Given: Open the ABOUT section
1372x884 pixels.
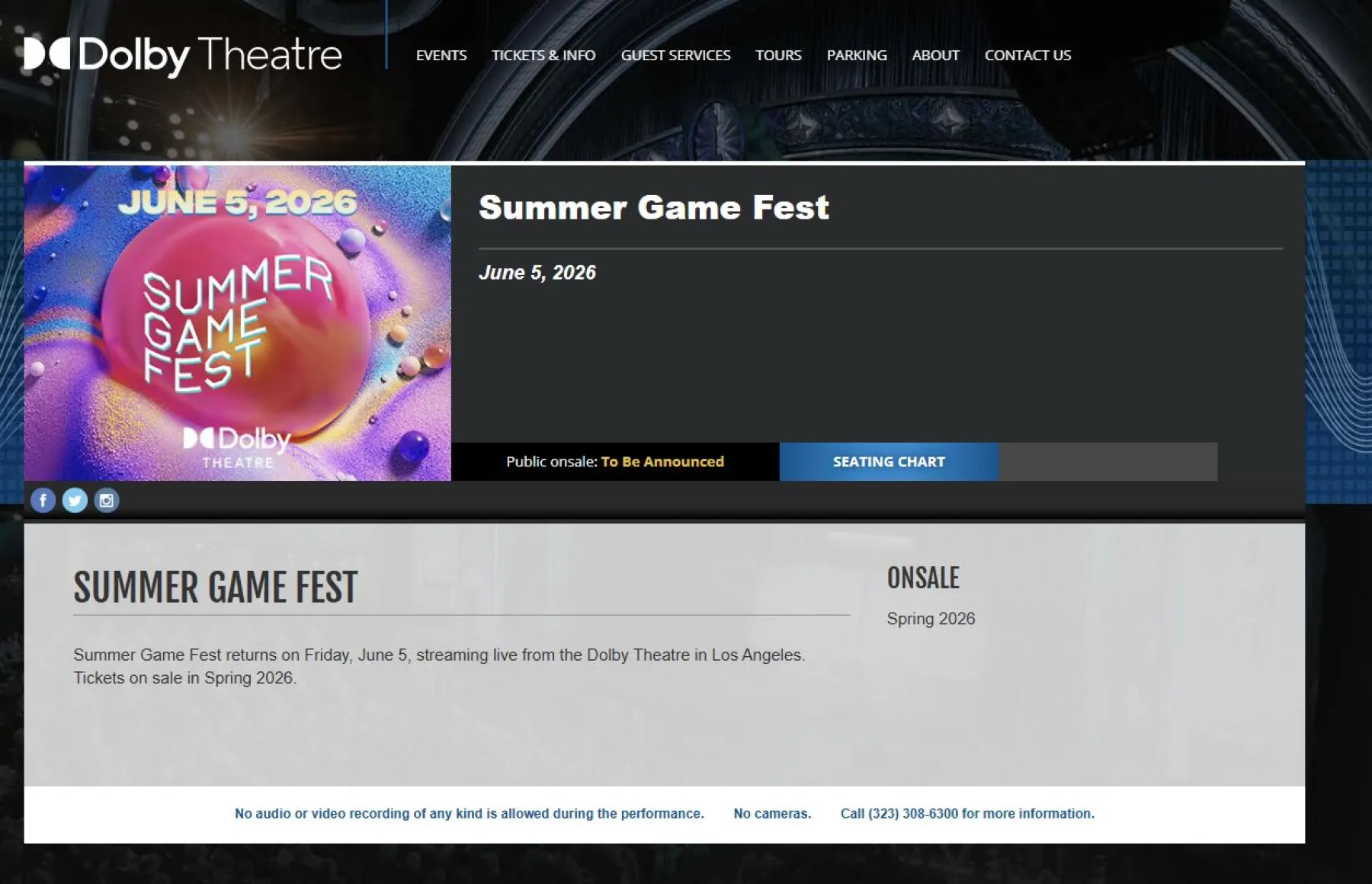Looking at the screenshot, I should 935,55.
